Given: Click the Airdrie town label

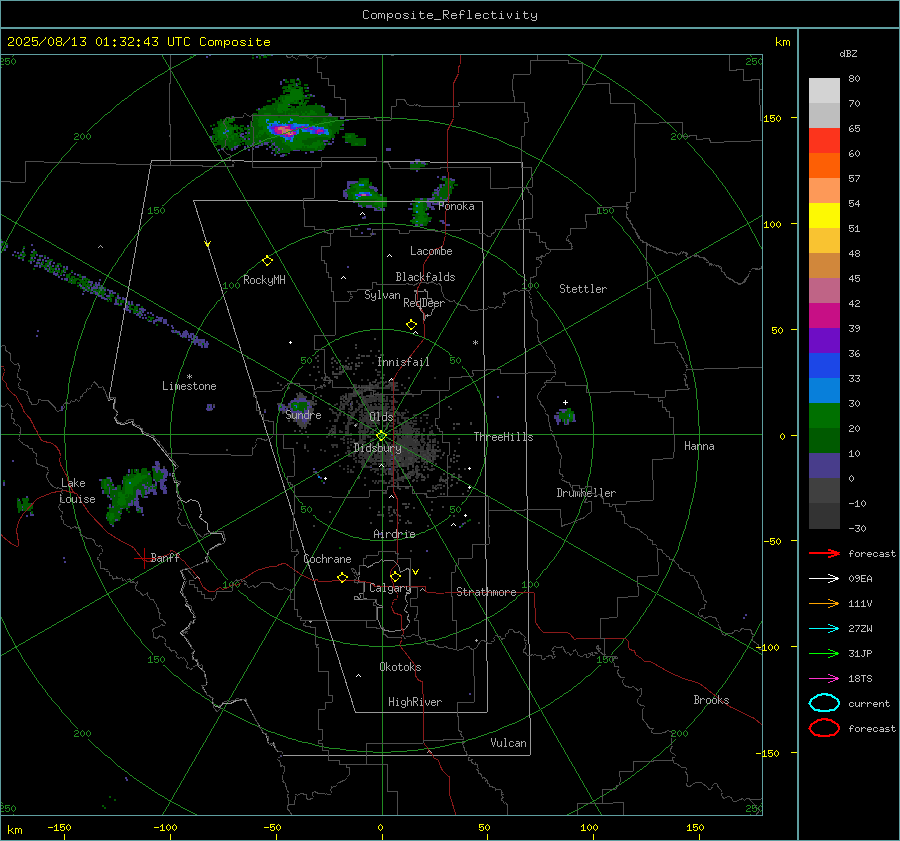Looking at the screenshot, I should pos(394,534).
